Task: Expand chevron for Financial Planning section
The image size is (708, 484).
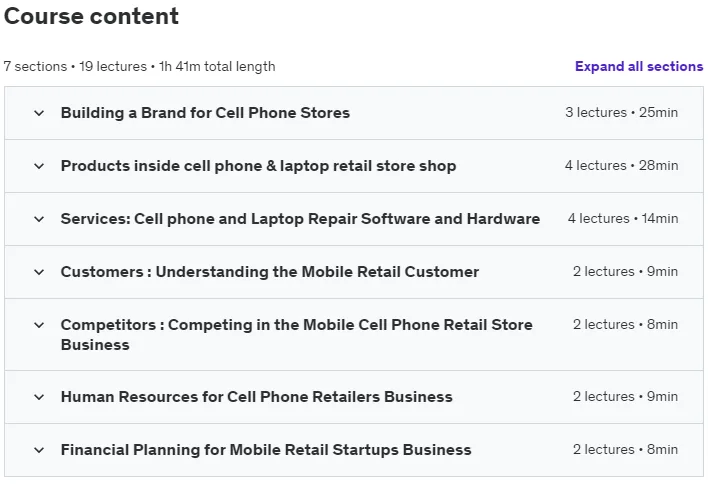Action: click(39, 450)
